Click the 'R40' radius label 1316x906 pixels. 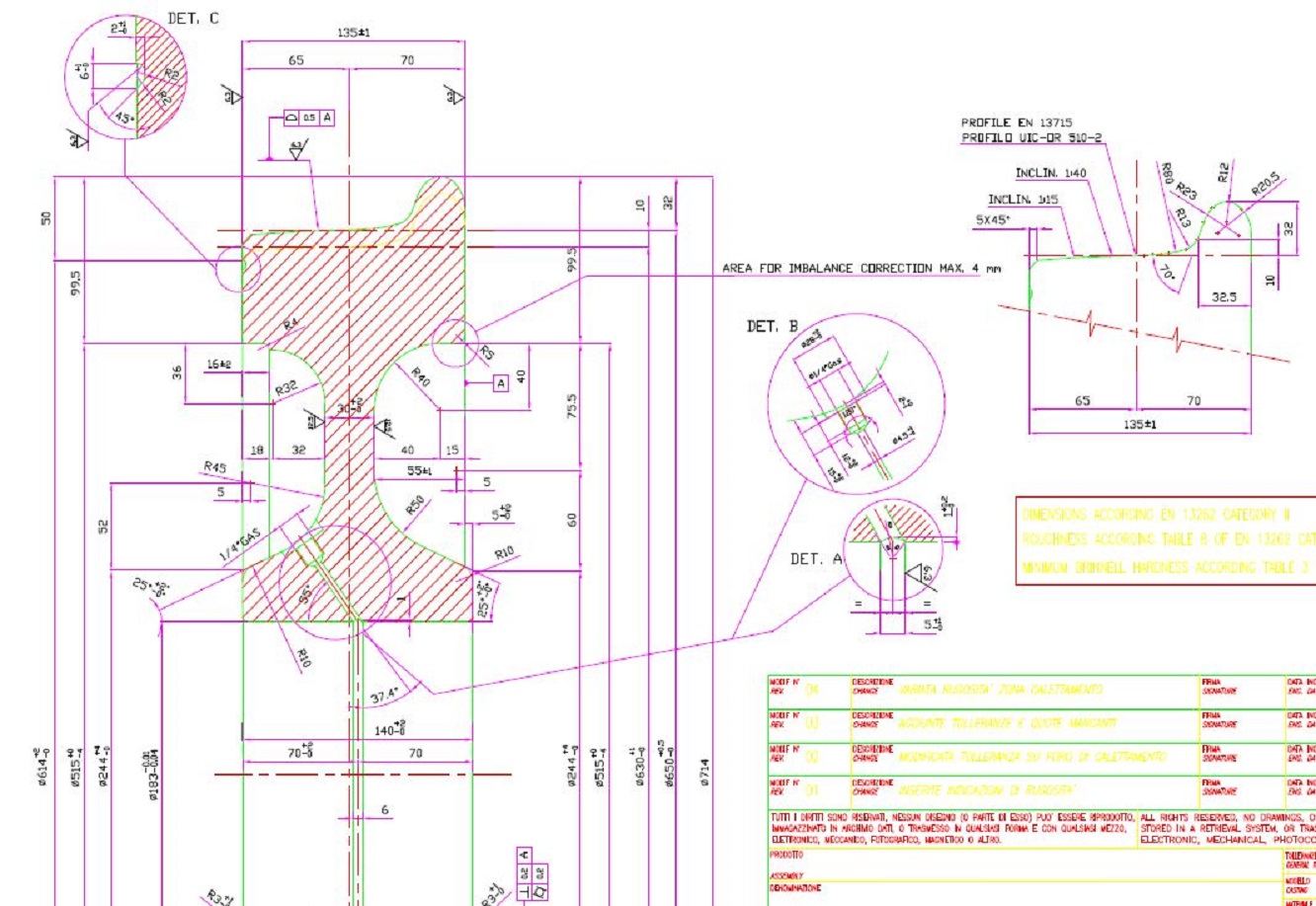click(x=421, y=376)
